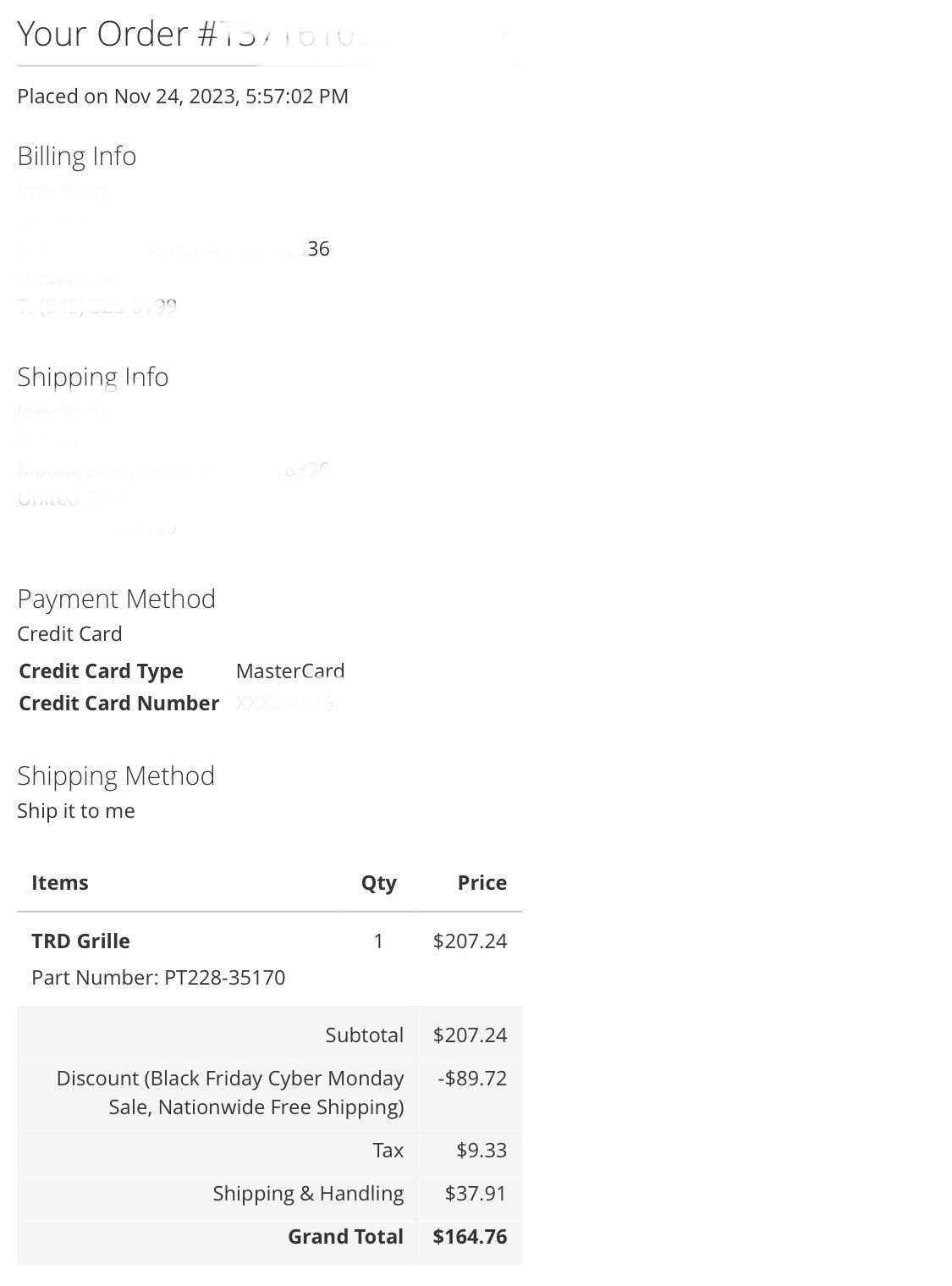
Task: Select the Billing Info heading
Action: (x=77, y=156)
